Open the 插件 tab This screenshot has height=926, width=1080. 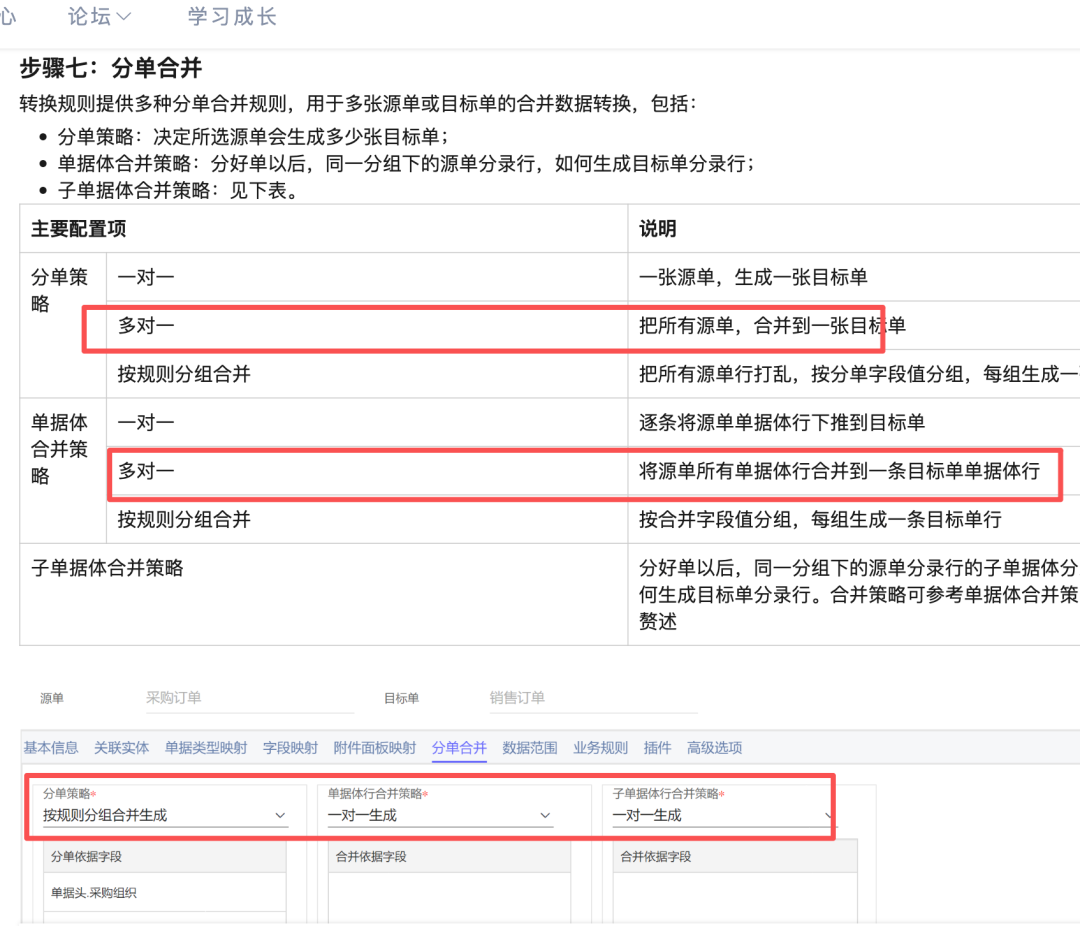tap(657, 748)
